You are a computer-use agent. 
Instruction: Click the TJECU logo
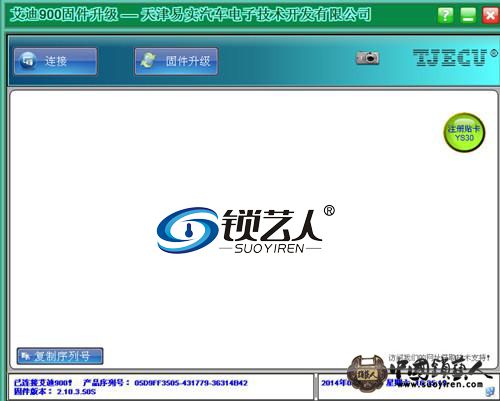click(x=455, y=57)
